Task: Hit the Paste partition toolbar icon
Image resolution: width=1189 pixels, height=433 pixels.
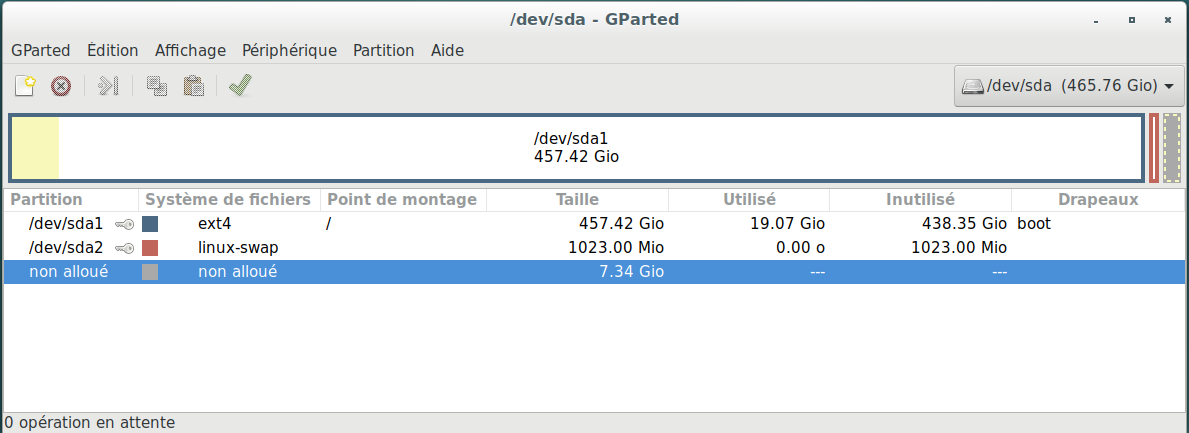Action: [x=194, y=86]
